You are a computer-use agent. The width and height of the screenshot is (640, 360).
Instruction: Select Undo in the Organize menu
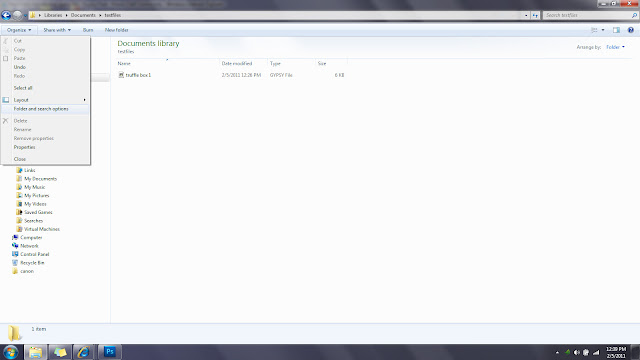46,67
